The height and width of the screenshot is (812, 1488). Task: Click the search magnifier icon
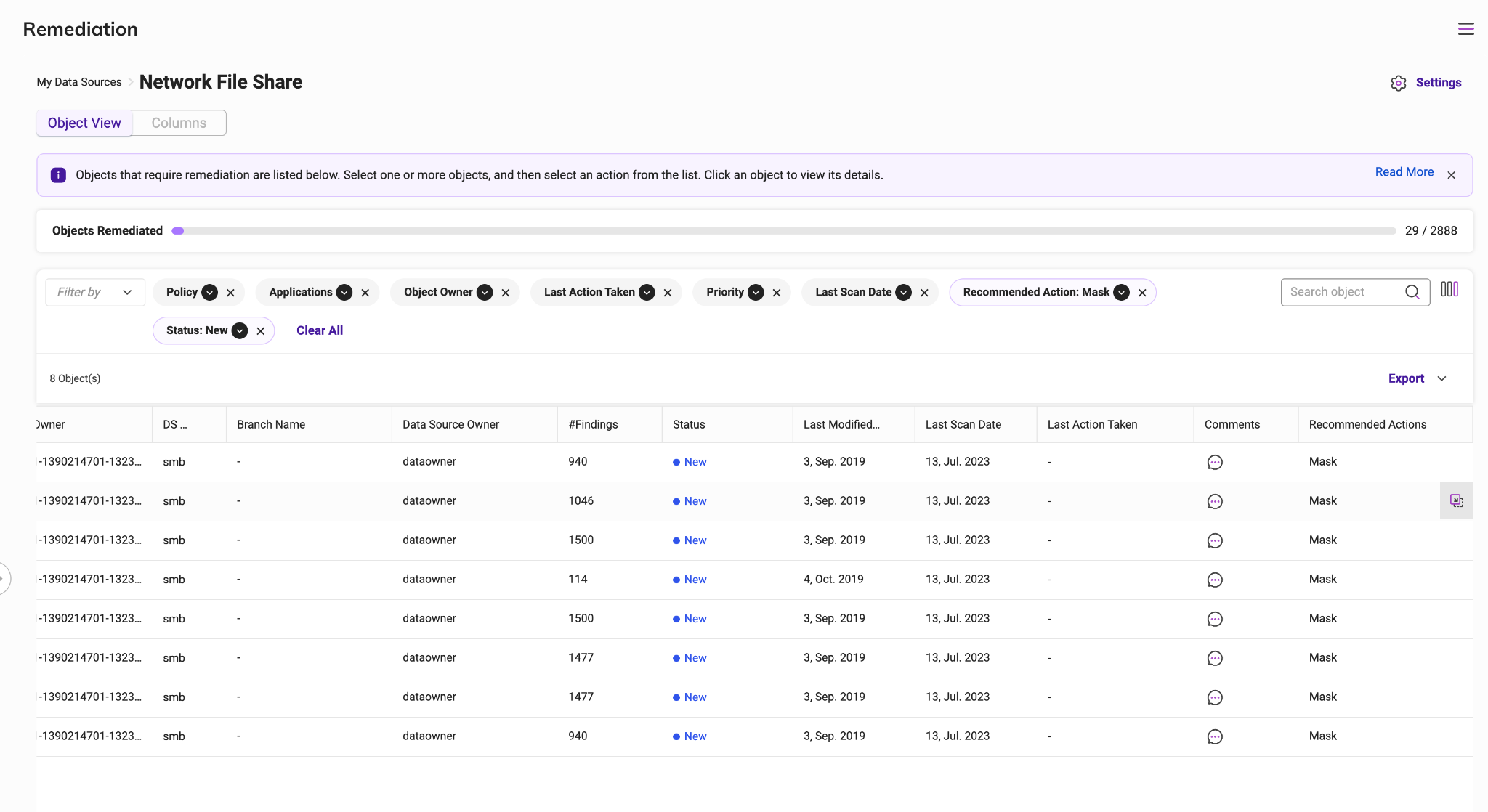pos(1412,292)
